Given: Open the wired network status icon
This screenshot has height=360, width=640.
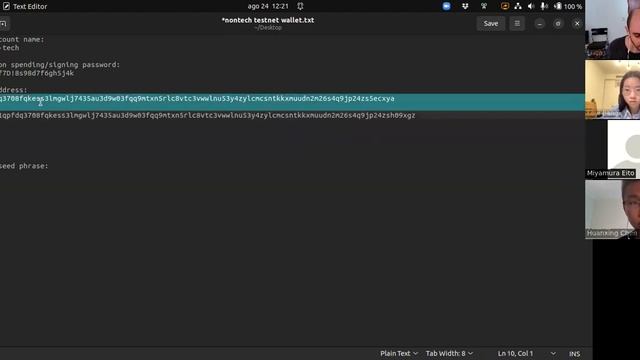Looking at the screenshot, I should (518, 6).
